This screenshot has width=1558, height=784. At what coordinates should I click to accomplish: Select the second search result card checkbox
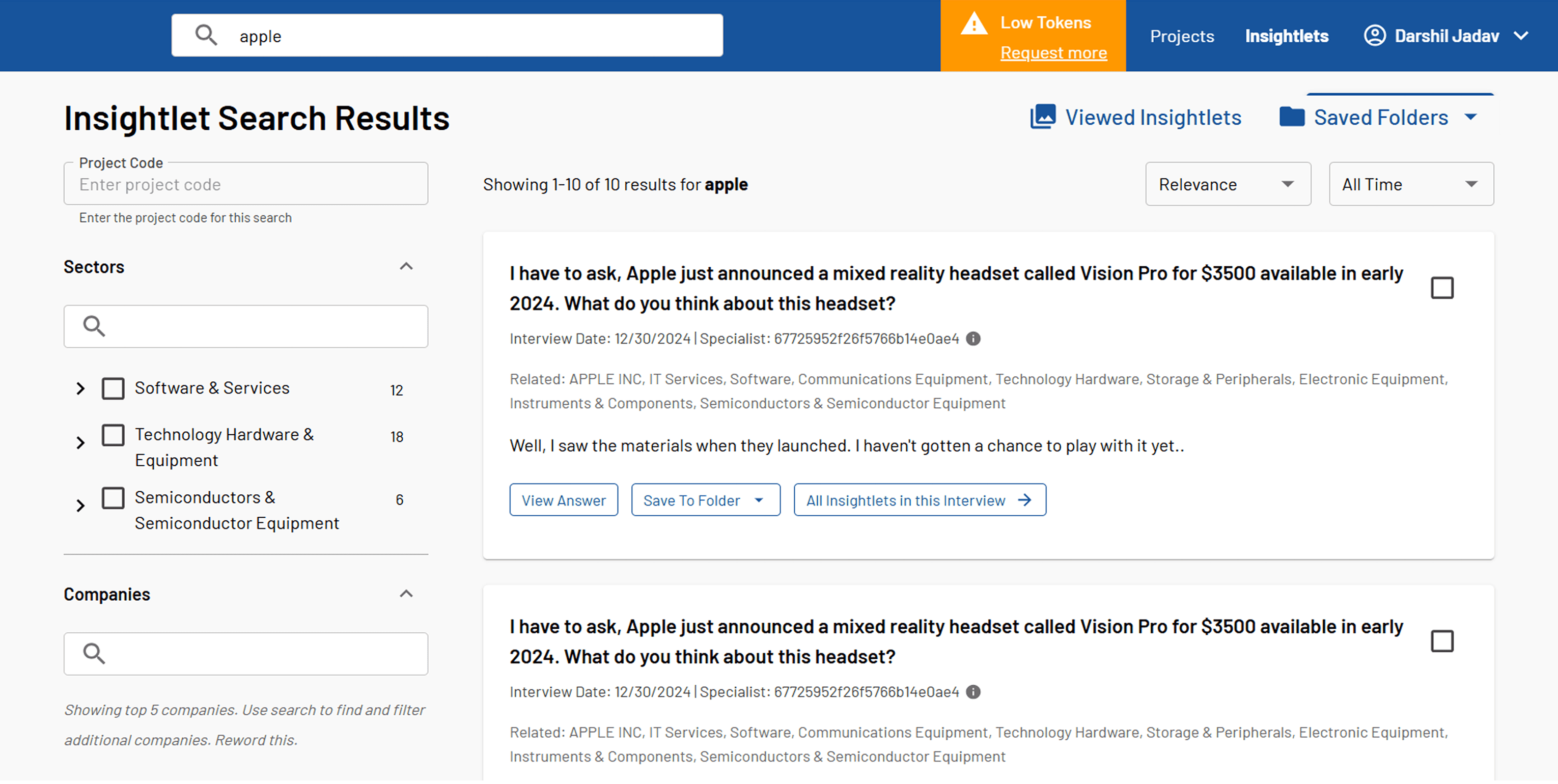coord(1442,641)
